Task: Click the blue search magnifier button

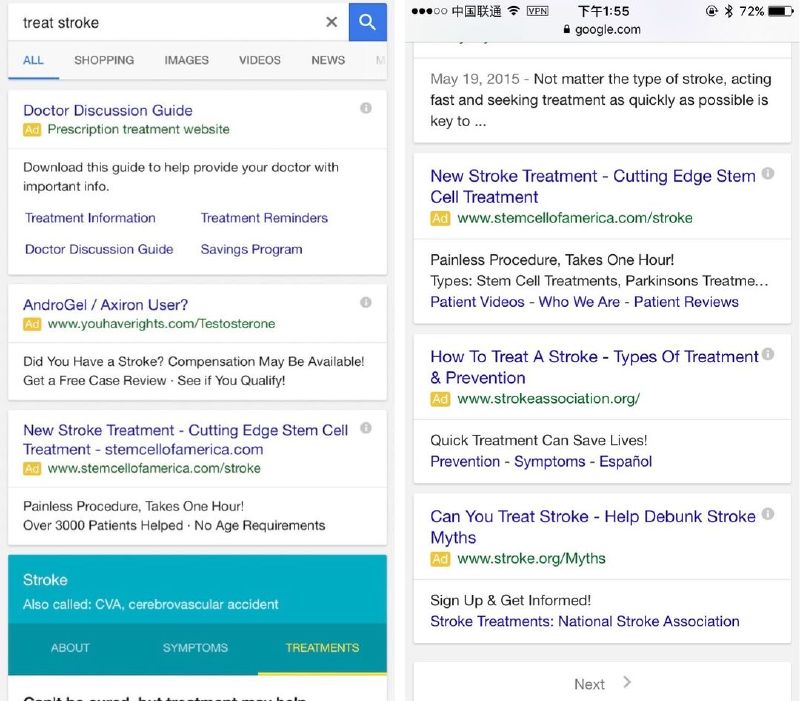Action: click(367, 22)
